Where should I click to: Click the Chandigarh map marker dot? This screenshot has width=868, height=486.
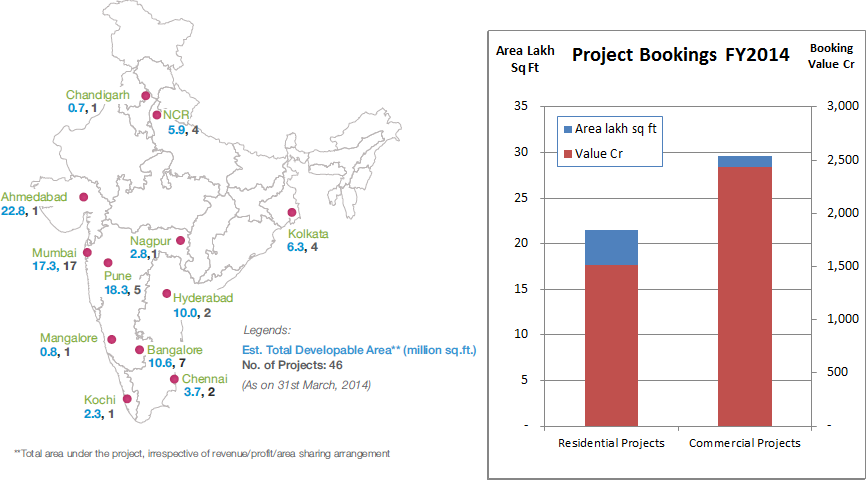click(146, 97)
